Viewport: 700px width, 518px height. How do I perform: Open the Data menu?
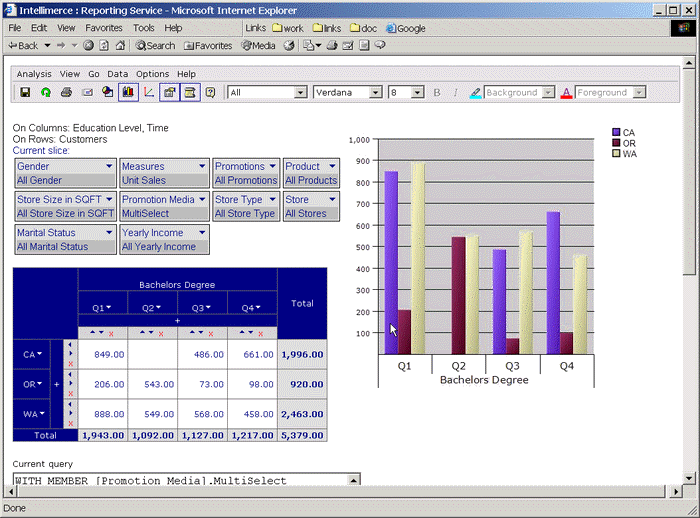click(117, 74)
